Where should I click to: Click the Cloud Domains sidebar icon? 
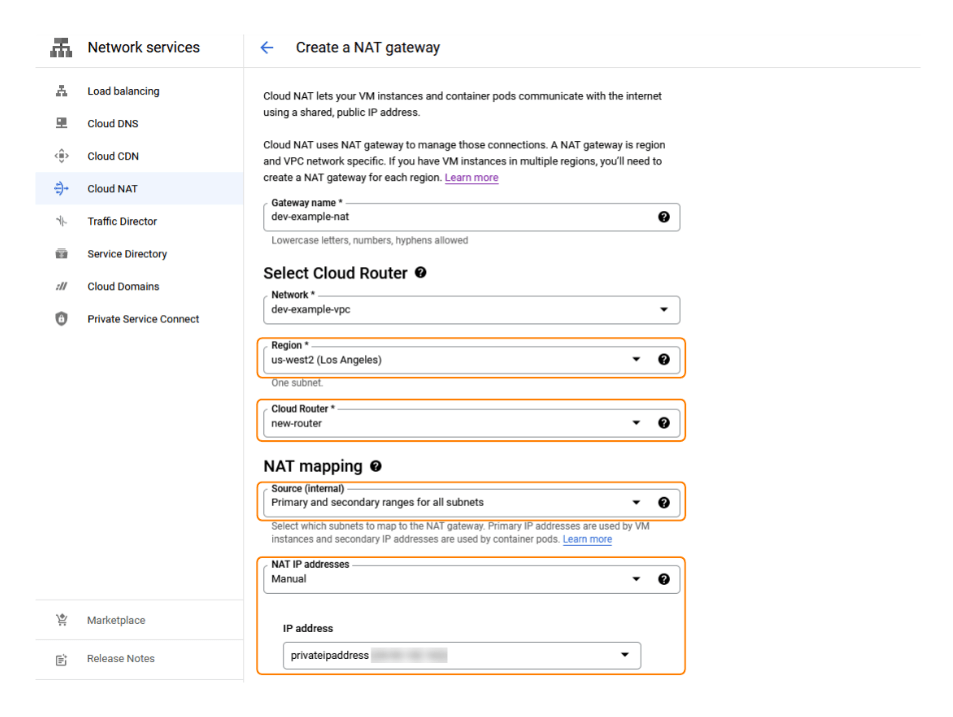click(61, 286)
